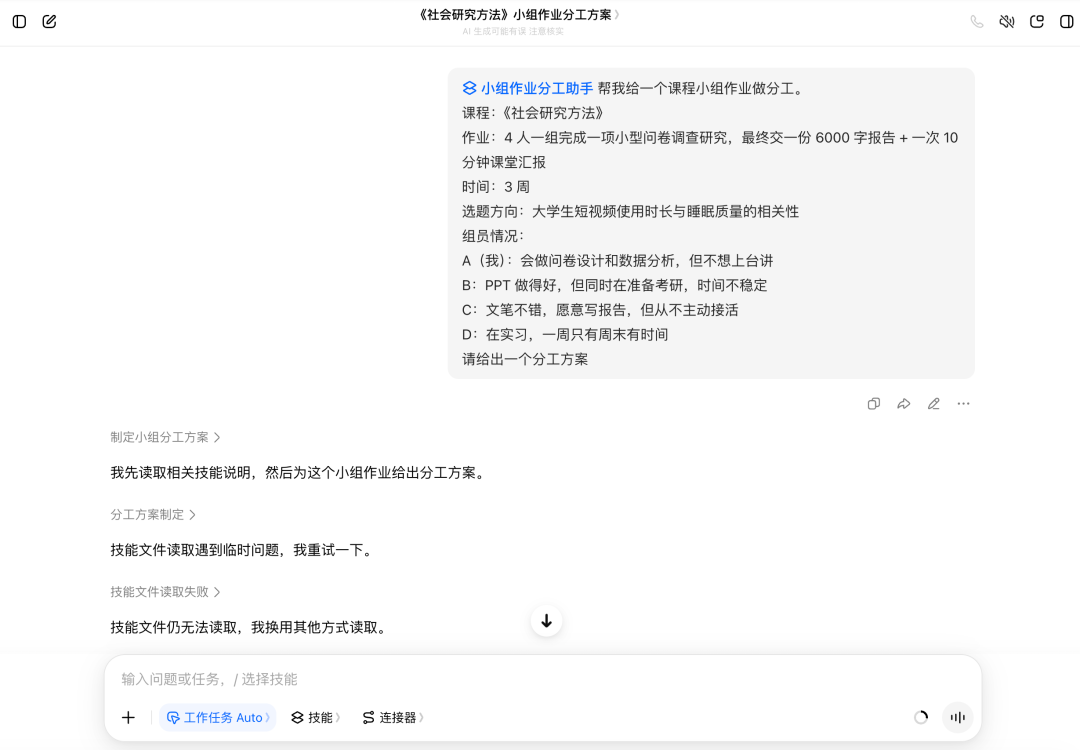
Task: Click the line 课程：《社会研究方法》
Action: coord(533,113)
